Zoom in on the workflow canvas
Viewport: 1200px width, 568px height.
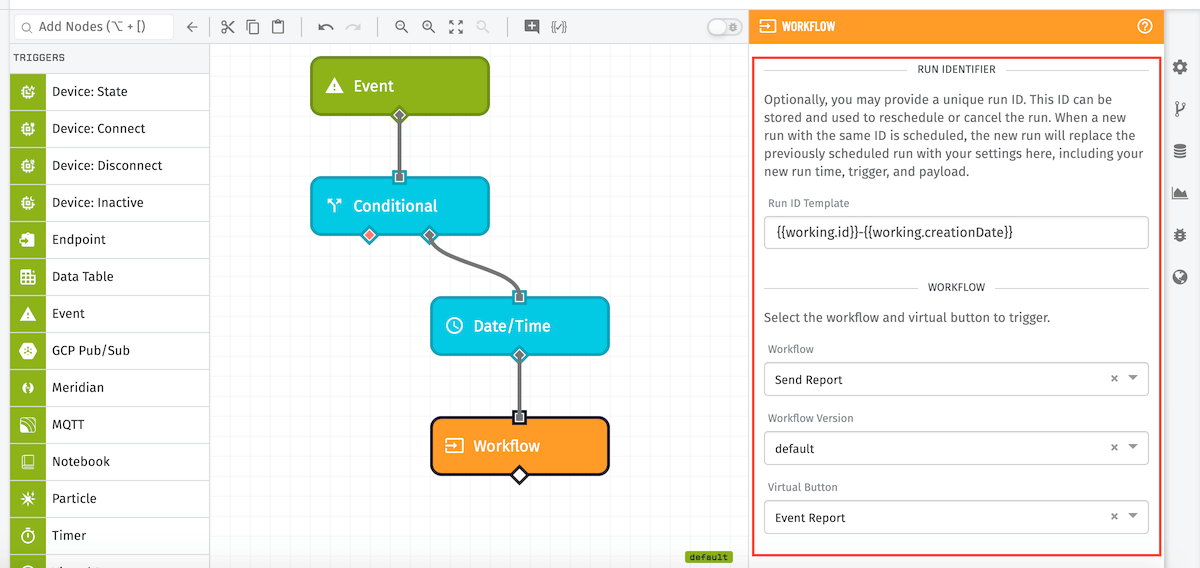tap(428, 27)
